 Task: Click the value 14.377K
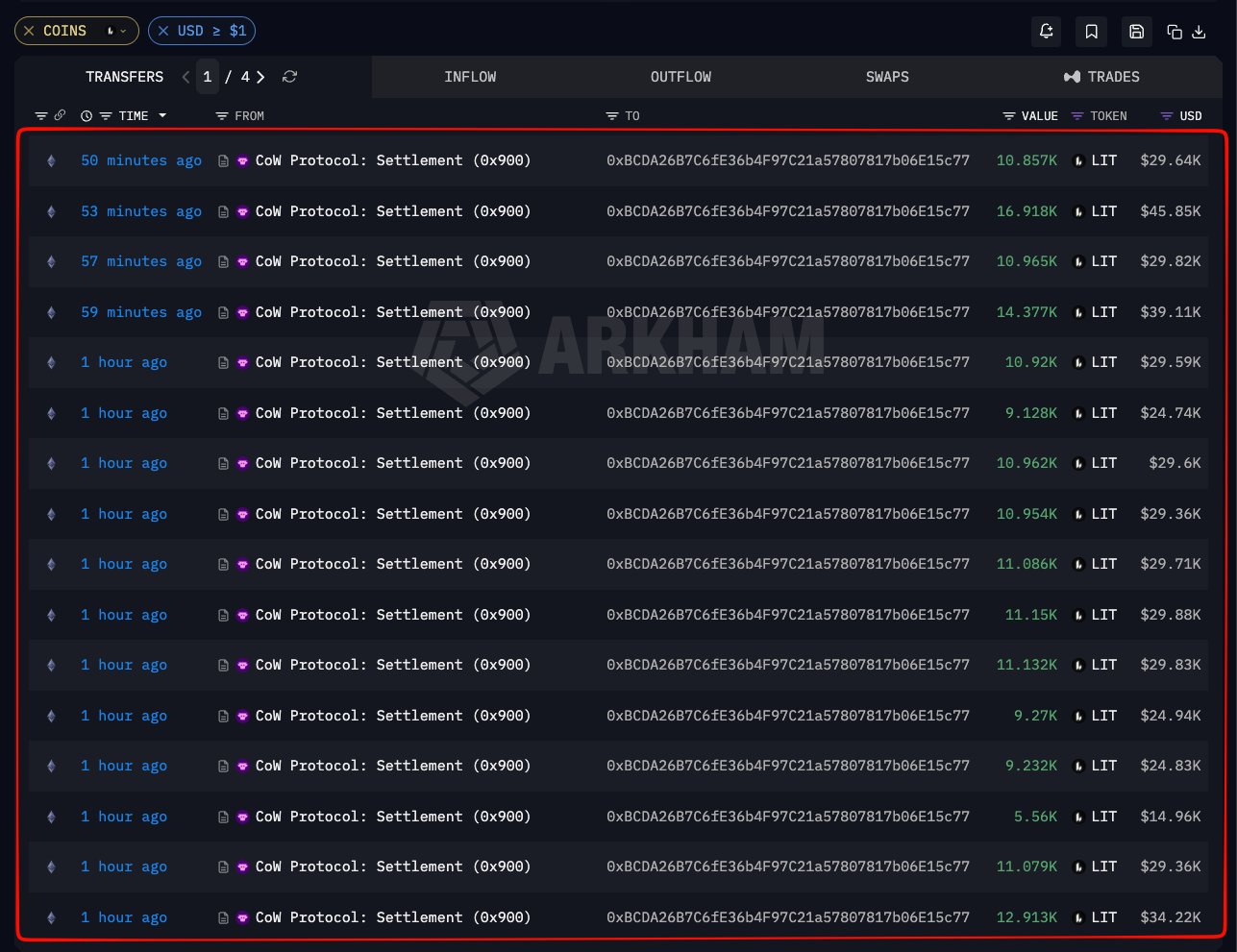[1027, 312]
